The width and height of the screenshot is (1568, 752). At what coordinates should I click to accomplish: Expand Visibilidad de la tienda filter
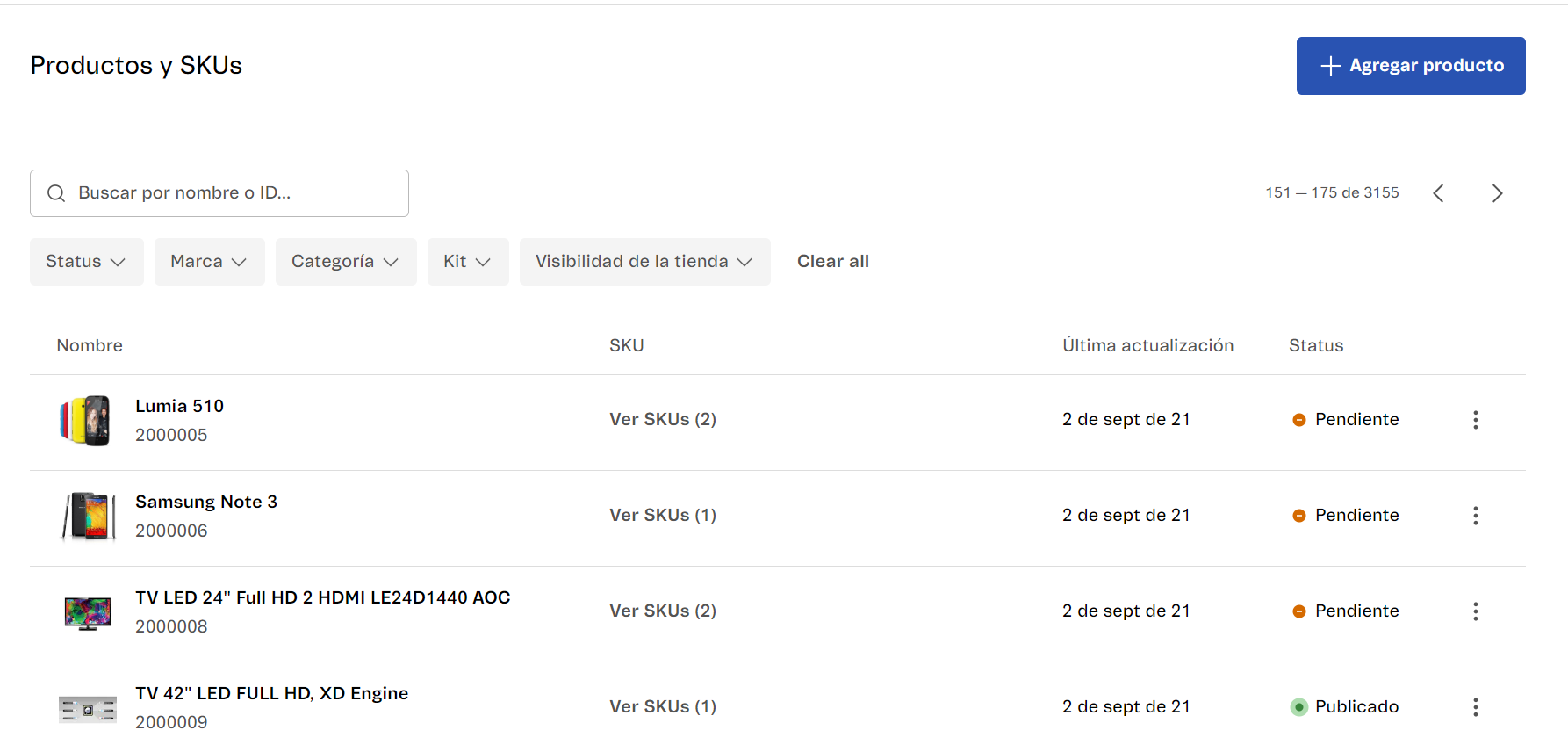pyautogui.click(x=644, y=262)
